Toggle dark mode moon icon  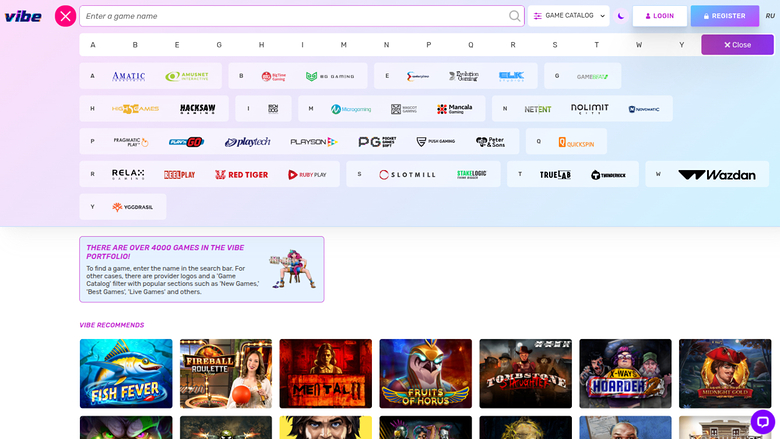(x=621, y=16)
